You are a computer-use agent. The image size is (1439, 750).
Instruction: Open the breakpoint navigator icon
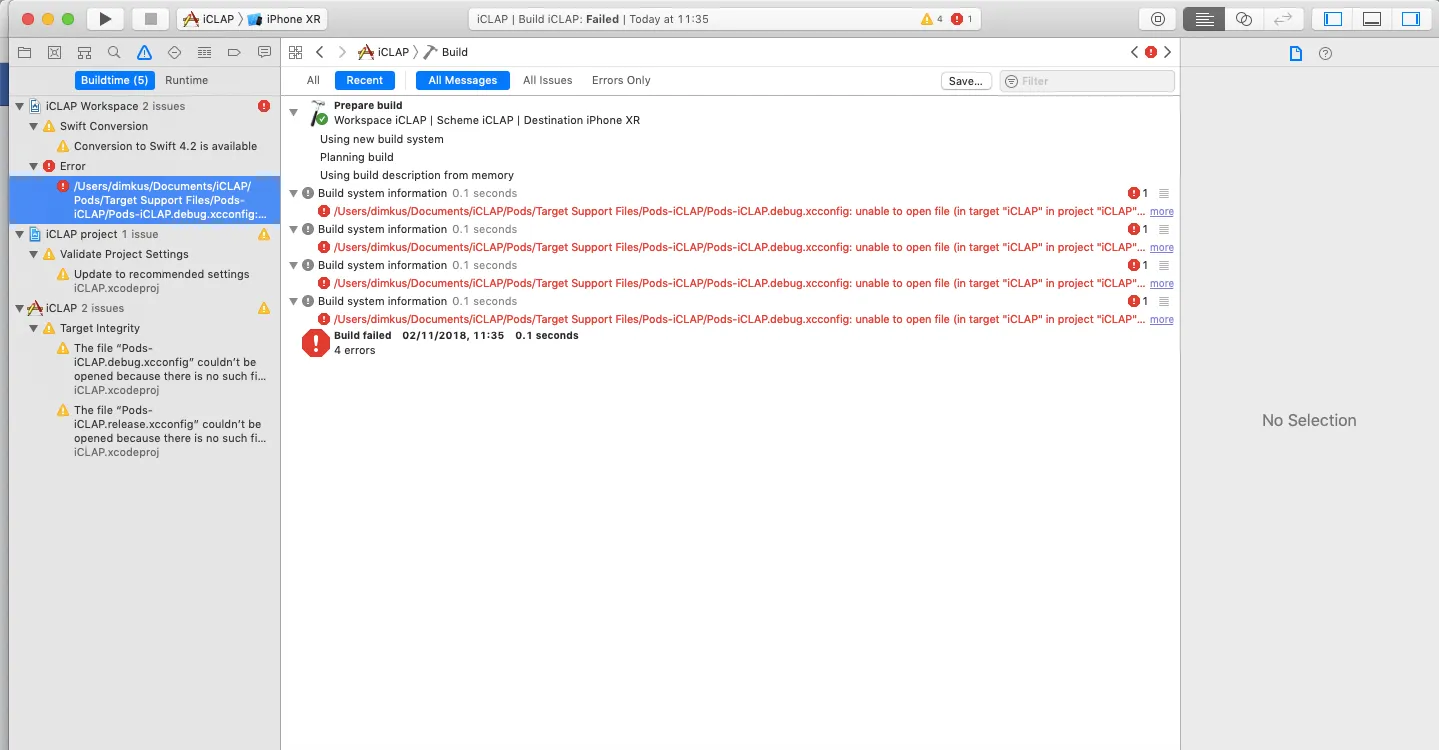pos(234,52)
